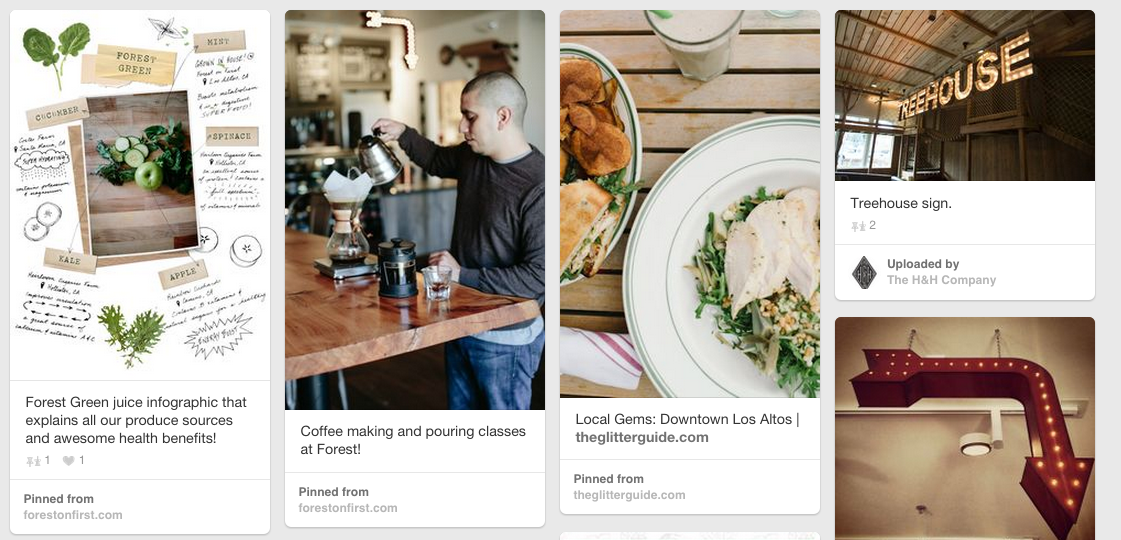Open the Treehouse marquee sign photo

964,95
